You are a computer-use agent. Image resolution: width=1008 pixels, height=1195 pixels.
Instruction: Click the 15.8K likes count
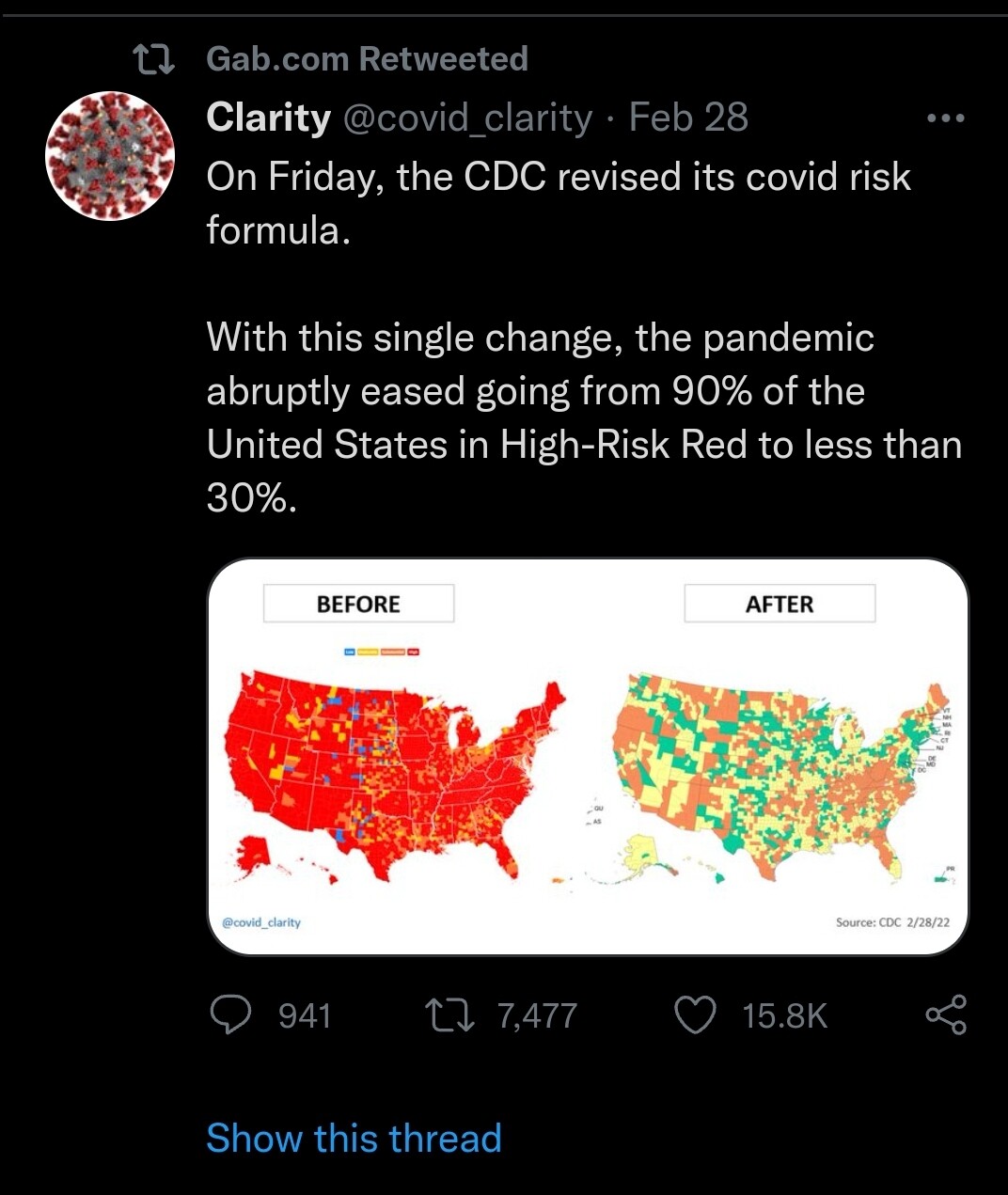pyautogui.click(x=785, y=1016)
